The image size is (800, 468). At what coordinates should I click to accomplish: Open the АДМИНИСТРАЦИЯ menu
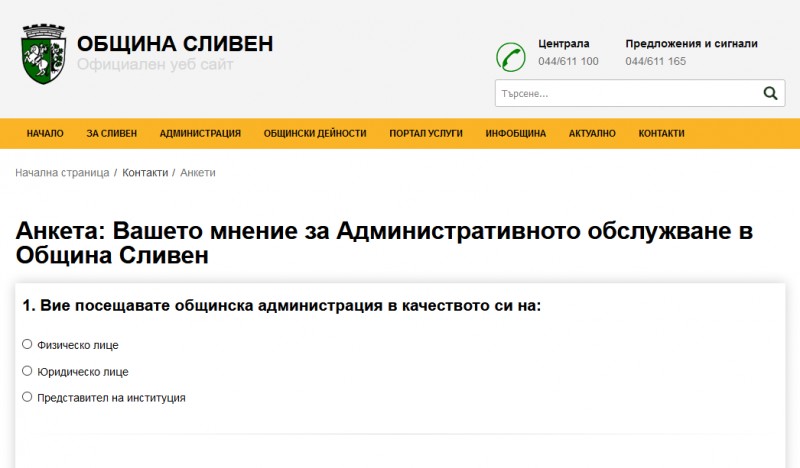point(200,133)
